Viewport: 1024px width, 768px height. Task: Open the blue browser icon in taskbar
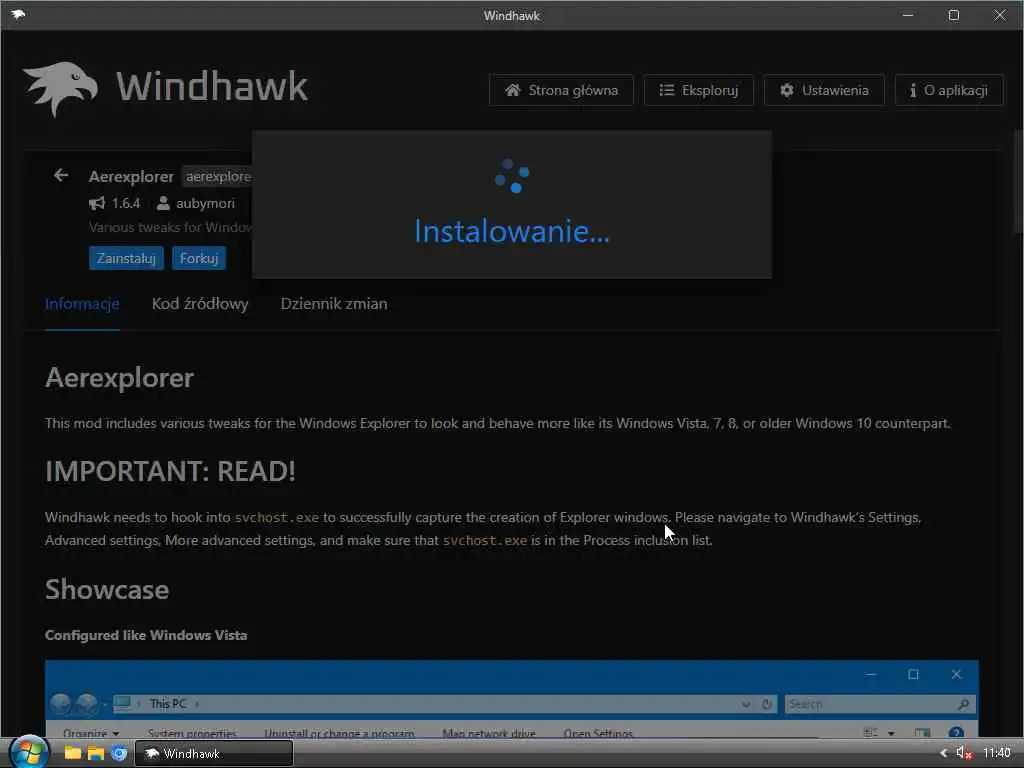(119, 753)
